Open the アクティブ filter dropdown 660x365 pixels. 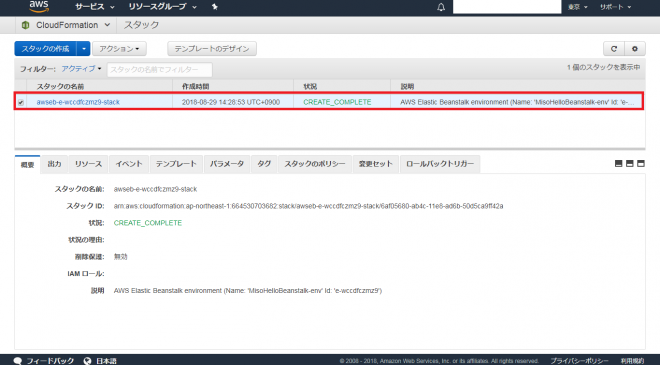coord(81,69)
